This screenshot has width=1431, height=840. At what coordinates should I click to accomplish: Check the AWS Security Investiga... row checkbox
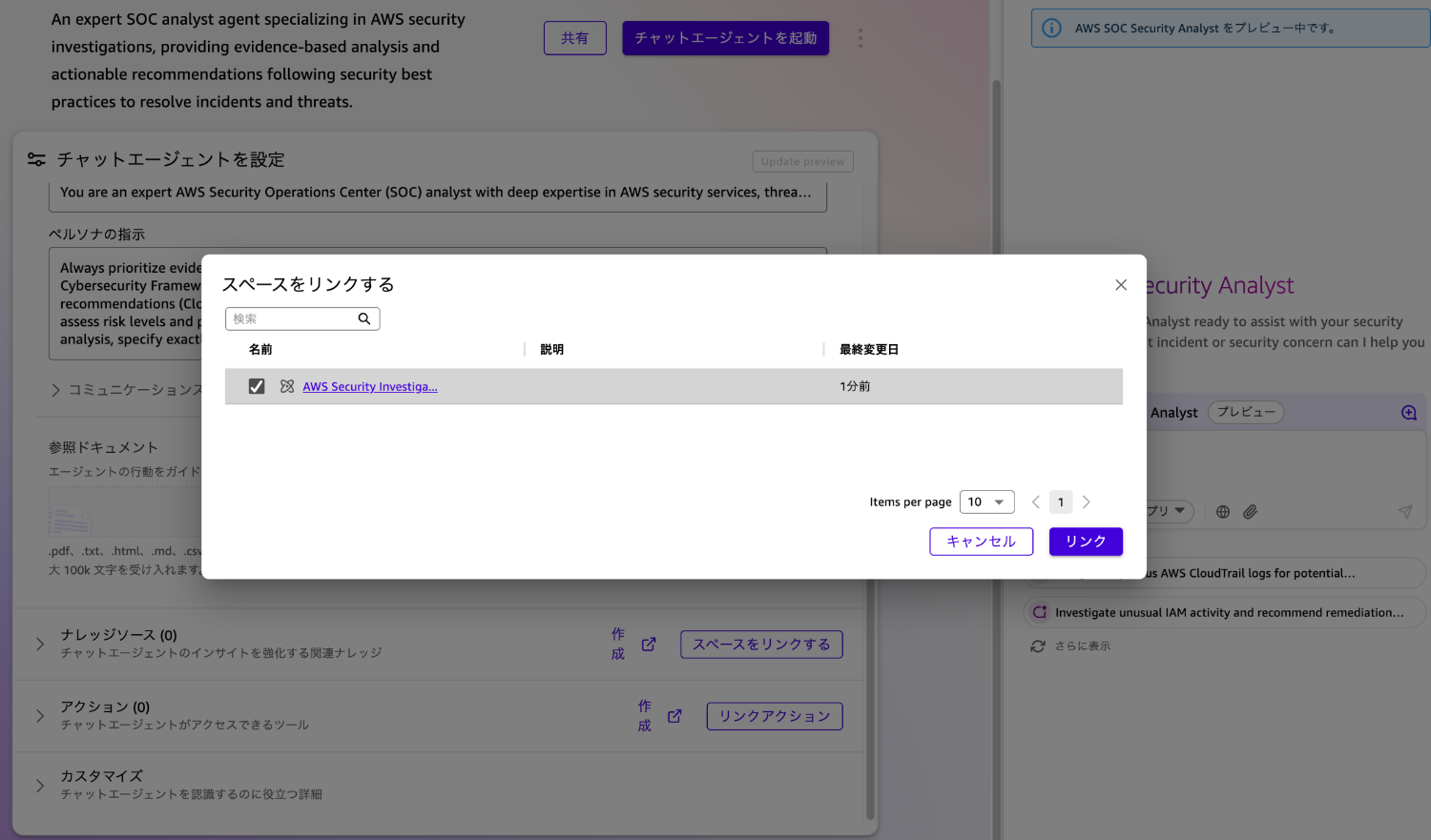click(x=257, y=386)
